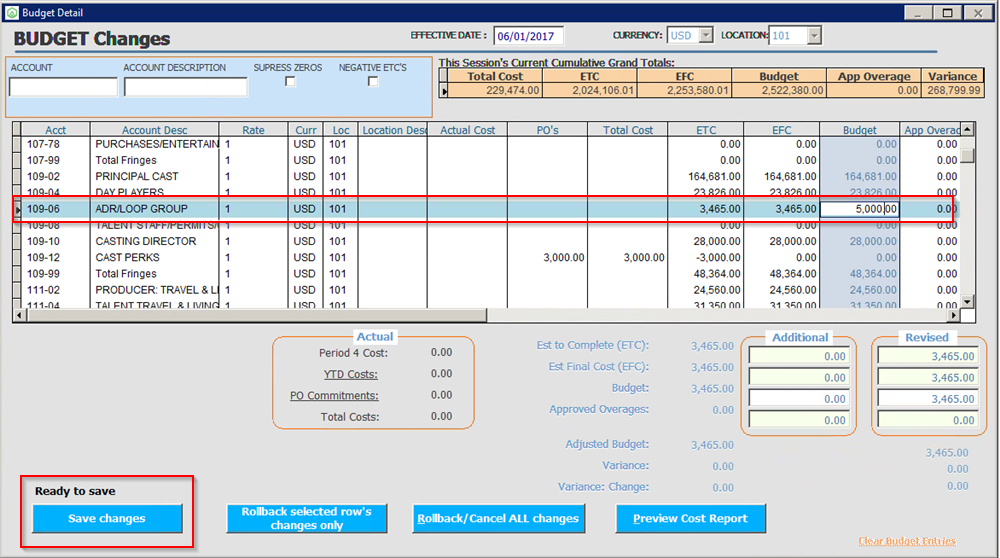Click the ETC column header in grid

(706, 130)
